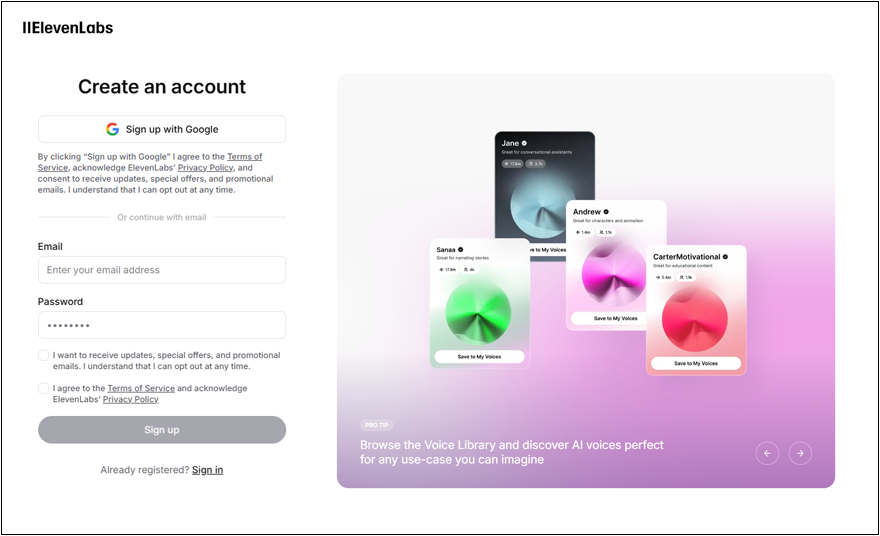Open the Sign in link
Screen dimensions: 880x536
207,470
